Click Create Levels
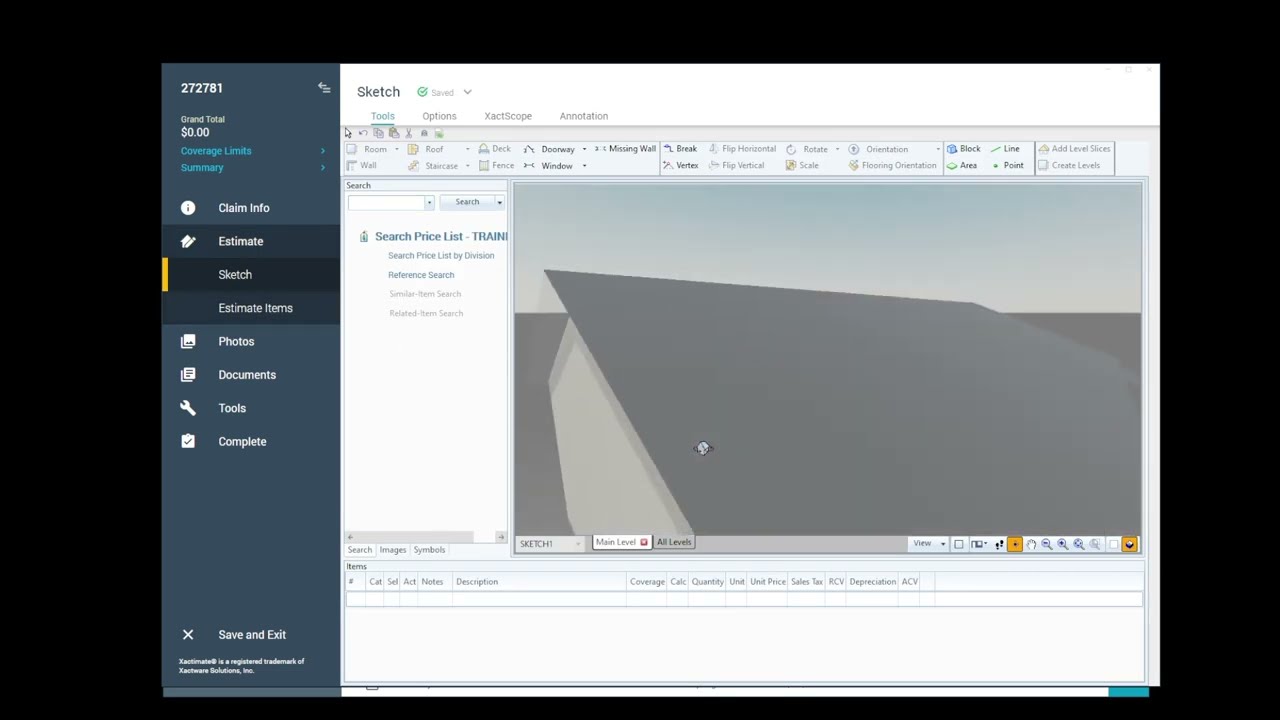The height and width of the screenshot is (720, 1280). (x=1069, y=165)
